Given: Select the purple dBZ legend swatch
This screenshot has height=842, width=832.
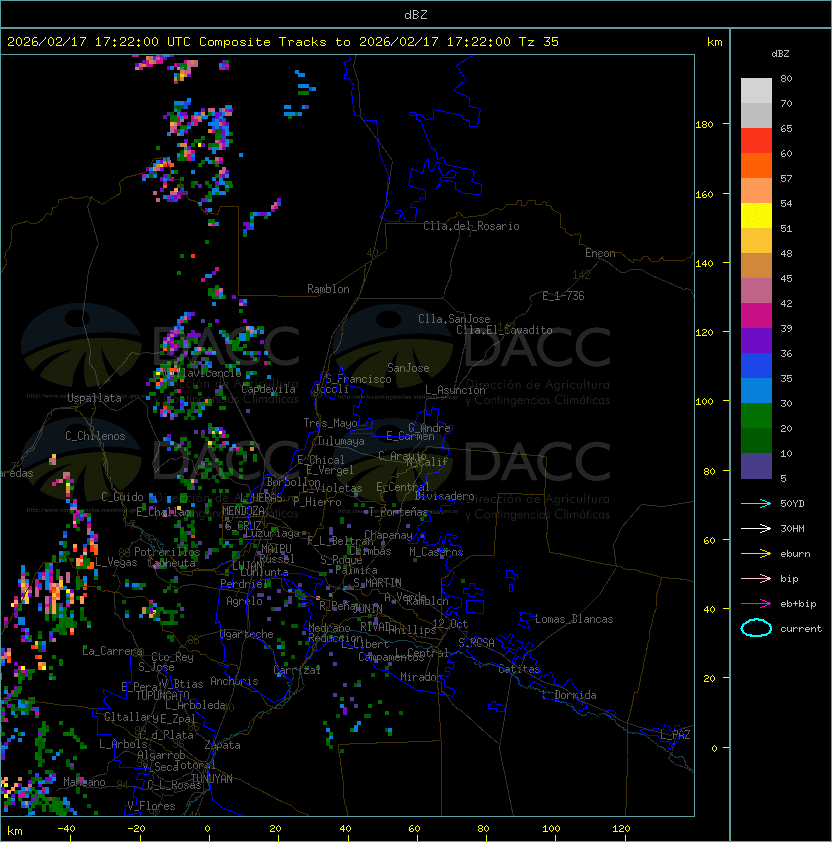Looking at the screenshot, I should [x=756, y=340].
